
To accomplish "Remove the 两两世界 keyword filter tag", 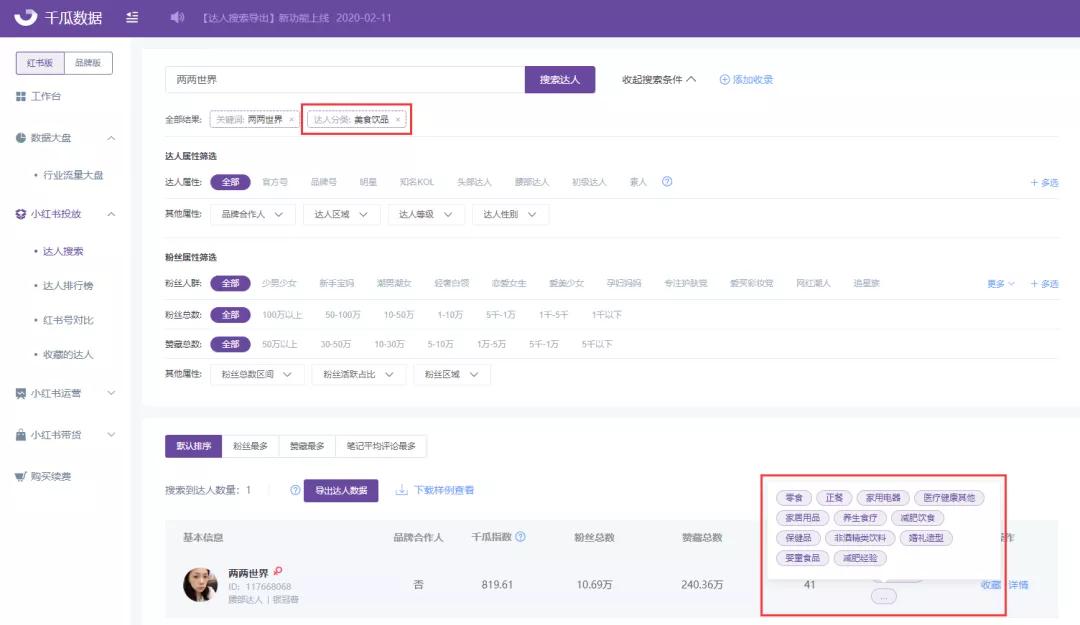I will tap(291, 120).
